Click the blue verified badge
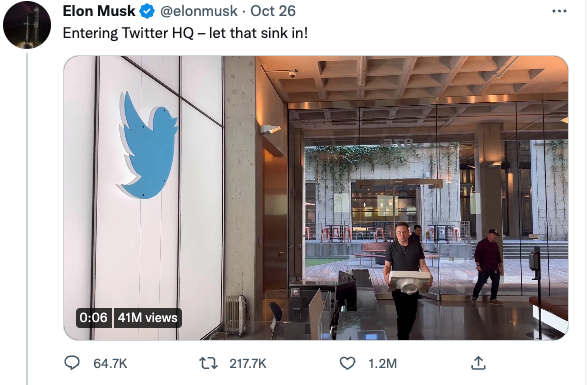The width and height of the screenshot is (587, 385). point(147,11)
